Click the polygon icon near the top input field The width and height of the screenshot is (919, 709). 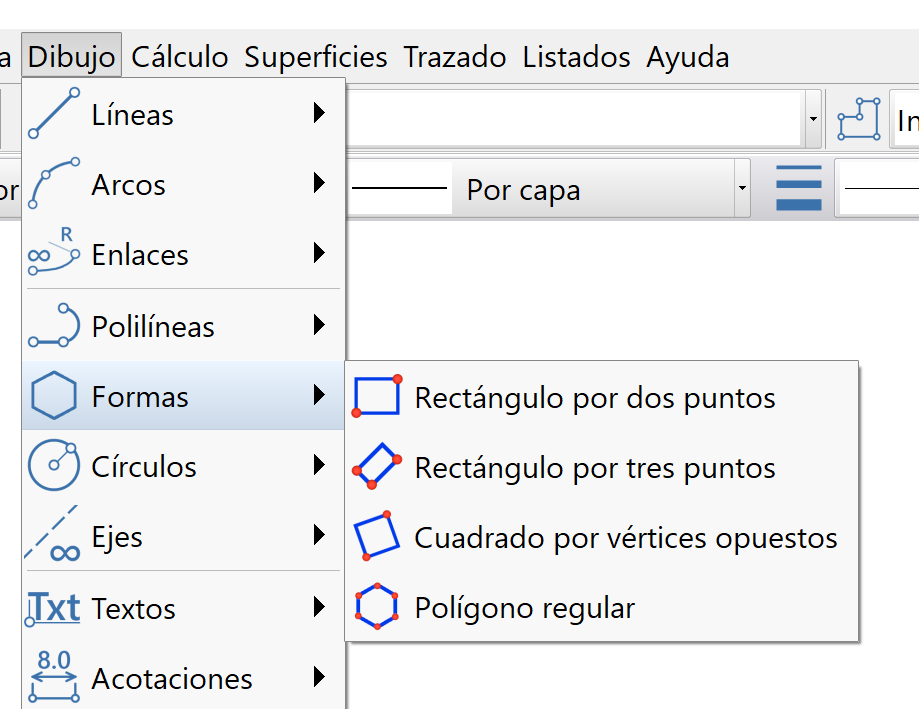point(858,118)
